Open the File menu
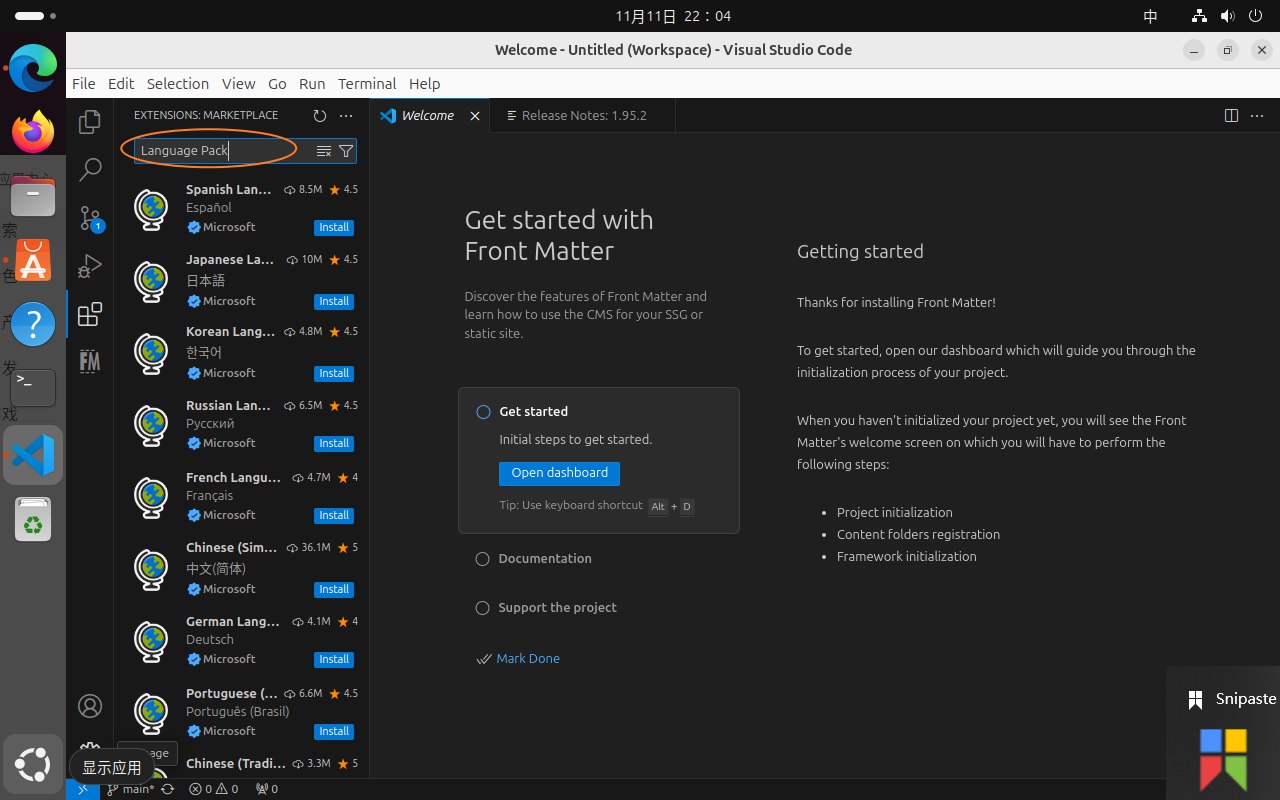The width and height of the screenshot is (1280, 800). pyautogui.click(x=84, y=84)
